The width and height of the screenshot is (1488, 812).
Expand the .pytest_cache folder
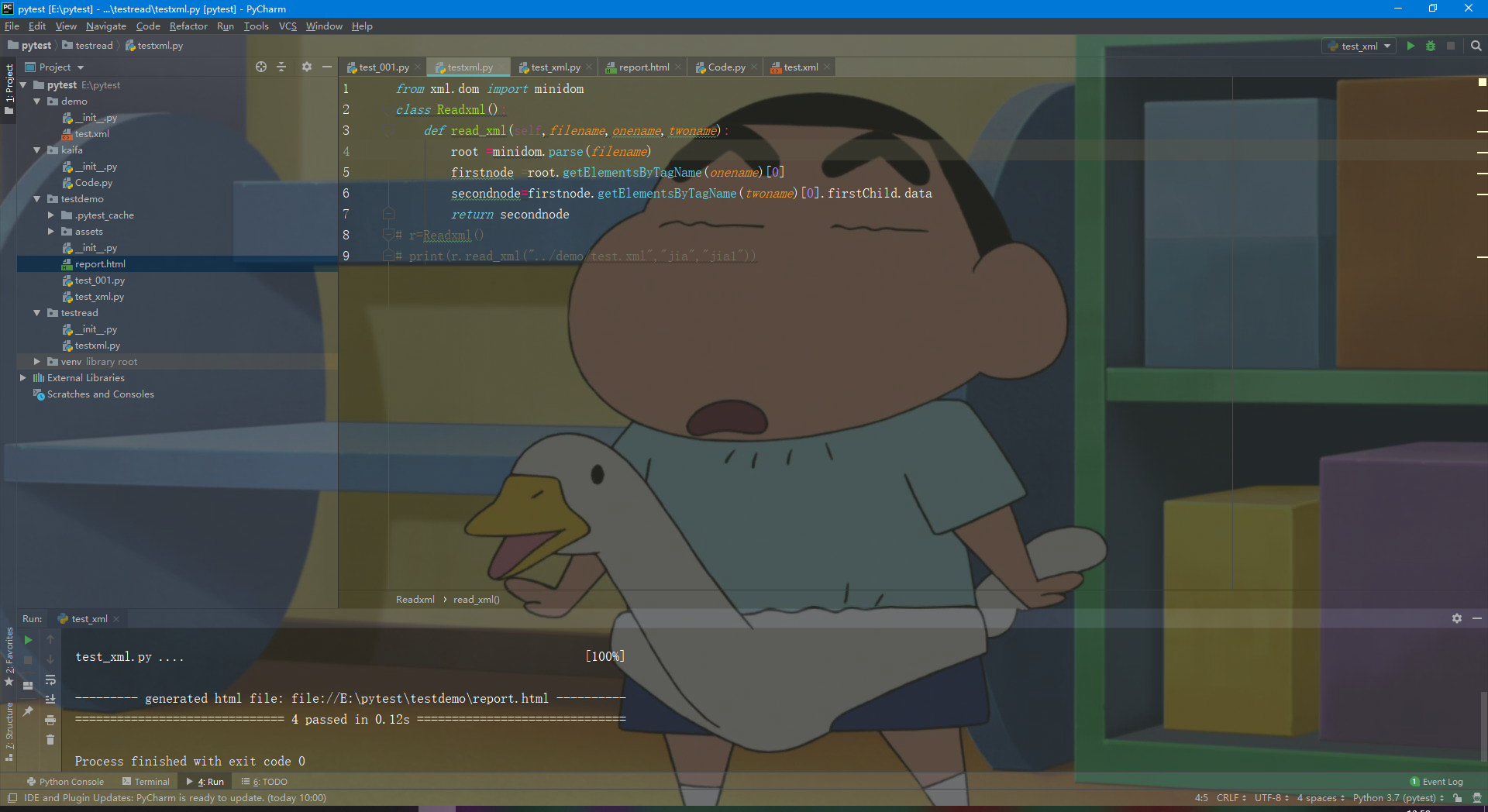[x=50, y=215]
